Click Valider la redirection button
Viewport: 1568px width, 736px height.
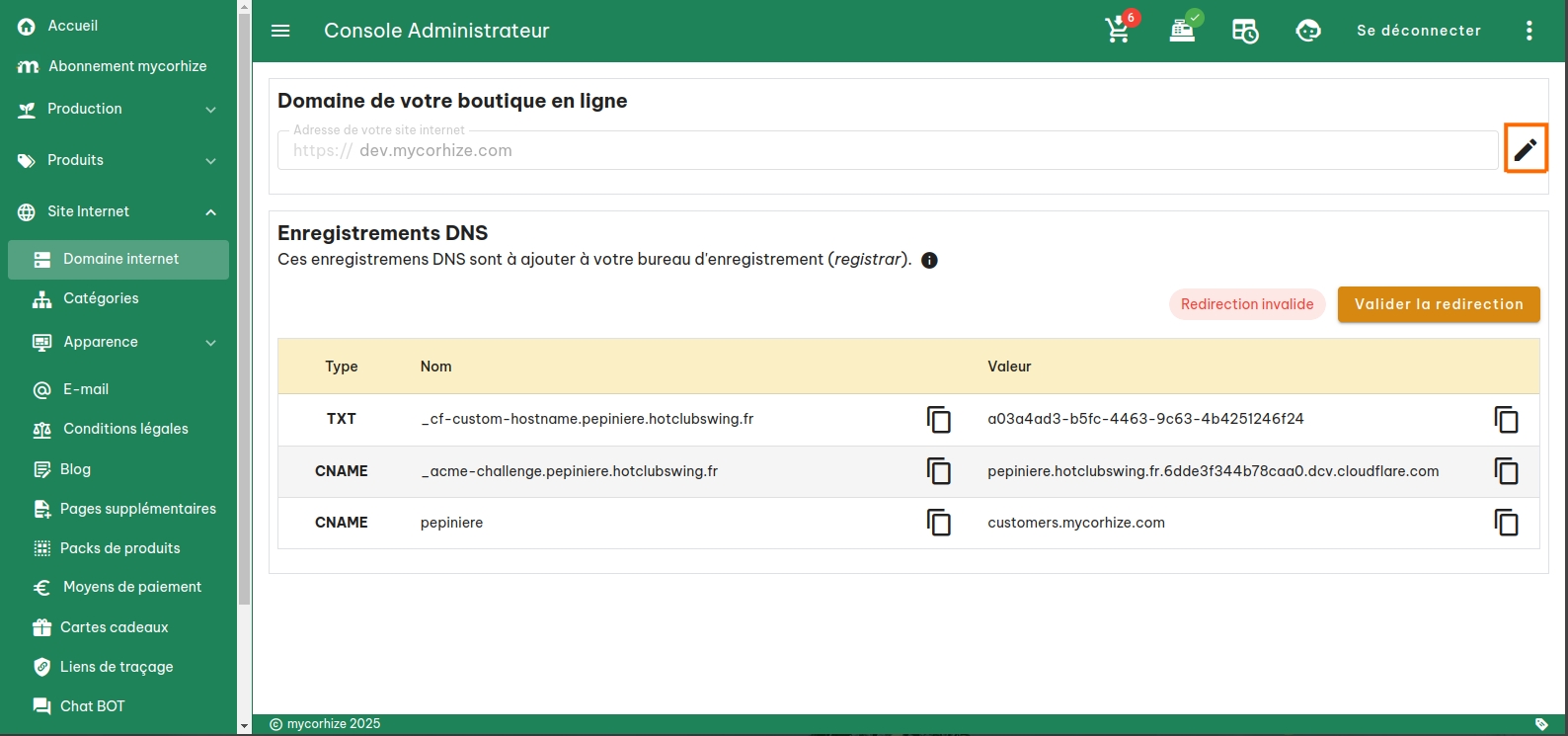1439,304
